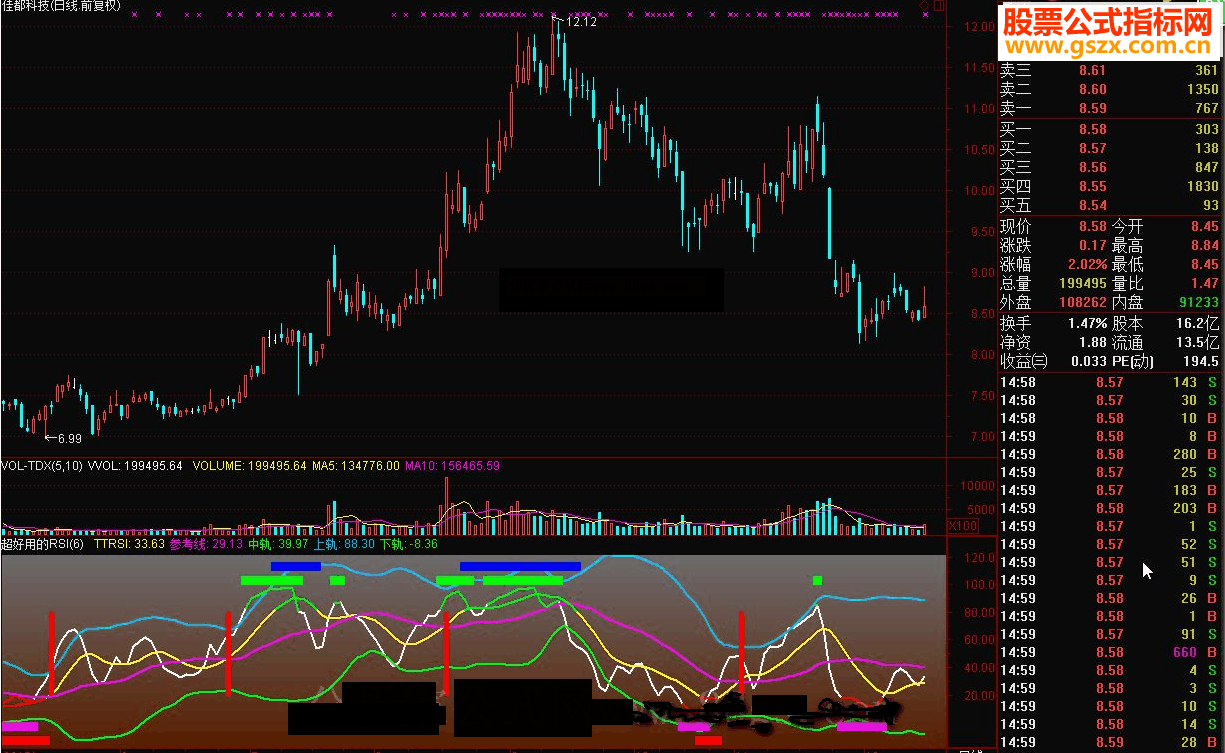The width and height of the screenshot is (1225, 753).
Task: Click the VVOL: 199495.64 value
Action: (135, 465)
